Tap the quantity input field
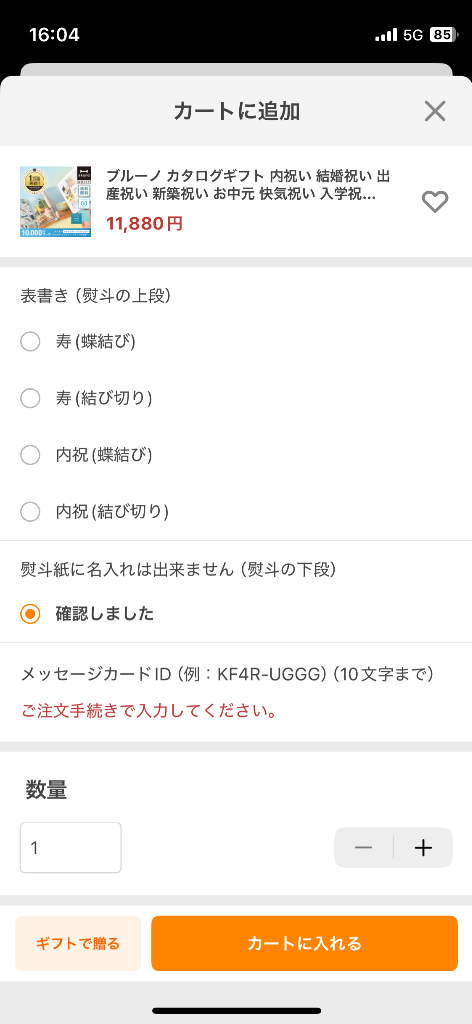This screenshot has width=472, height=1024. pos(71,848)
